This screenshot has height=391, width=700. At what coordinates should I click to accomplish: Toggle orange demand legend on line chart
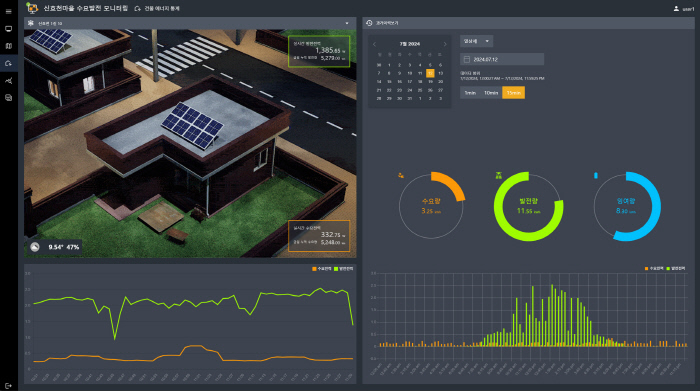(321, 269)
